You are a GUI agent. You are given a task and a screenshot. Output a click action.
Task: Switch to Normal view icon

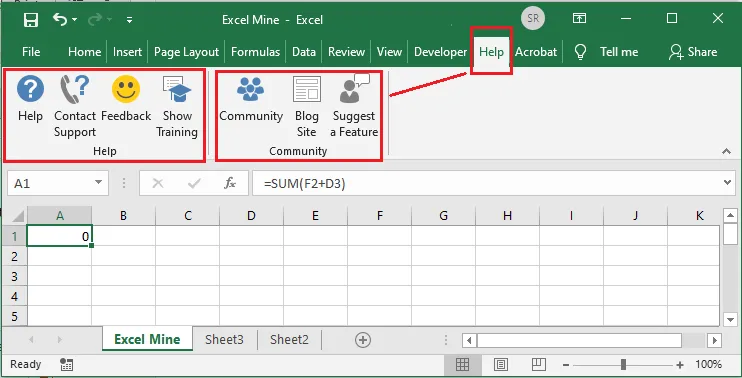pos(462,364)
